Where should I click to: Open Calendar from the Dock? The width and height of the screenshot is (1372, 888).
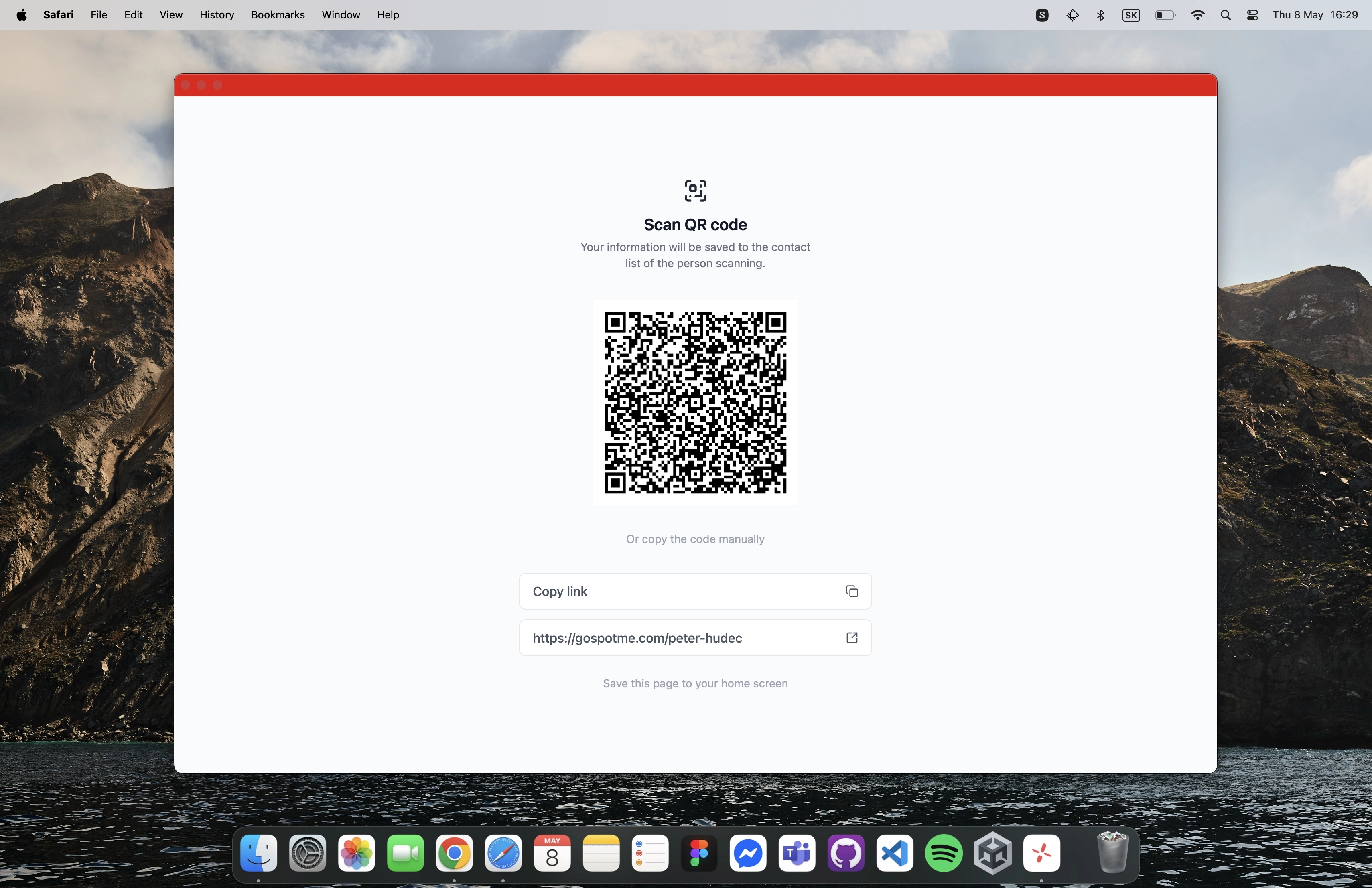pos(552,853)
